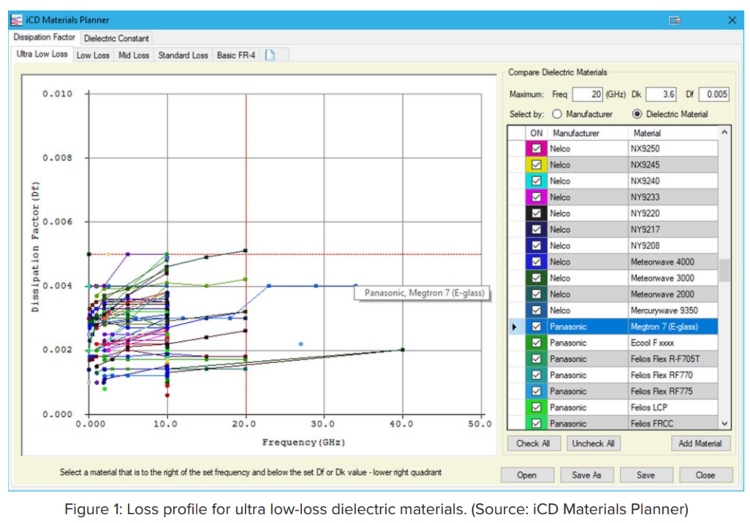Click the iCD Materials Planner app icon
The image size is (750, 523).
click(x=16, y=20)
